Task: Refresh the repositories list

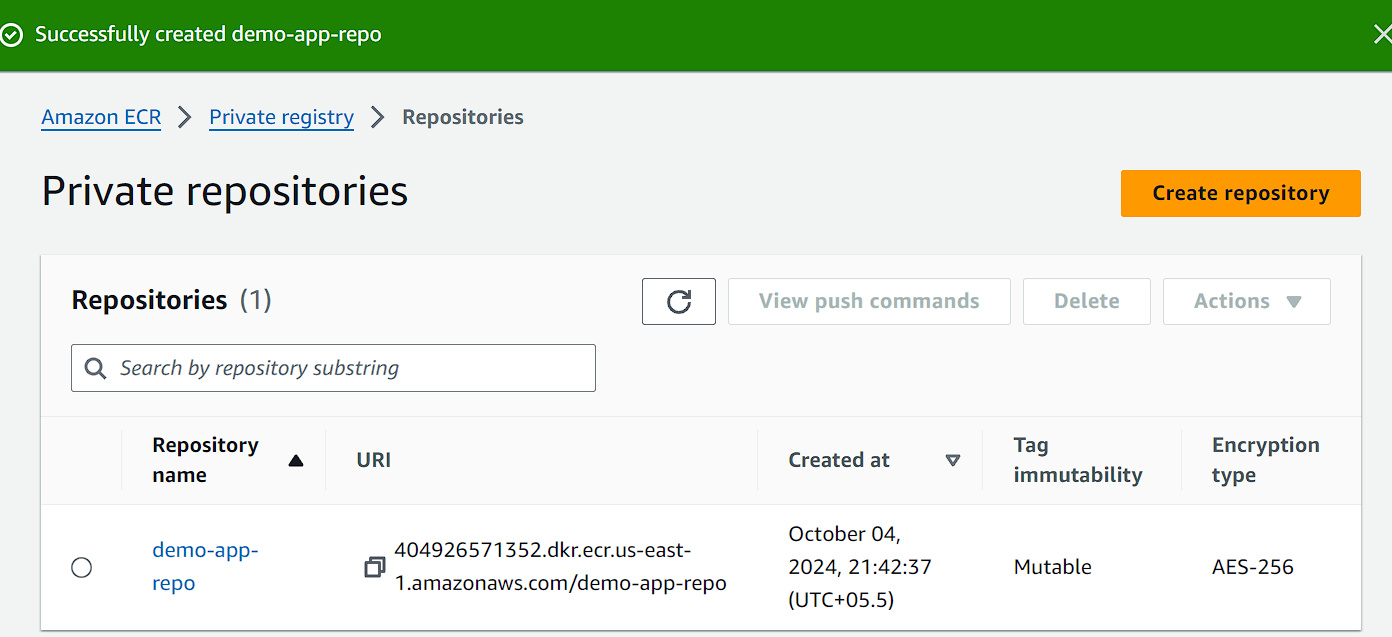Action: [679, 301]
